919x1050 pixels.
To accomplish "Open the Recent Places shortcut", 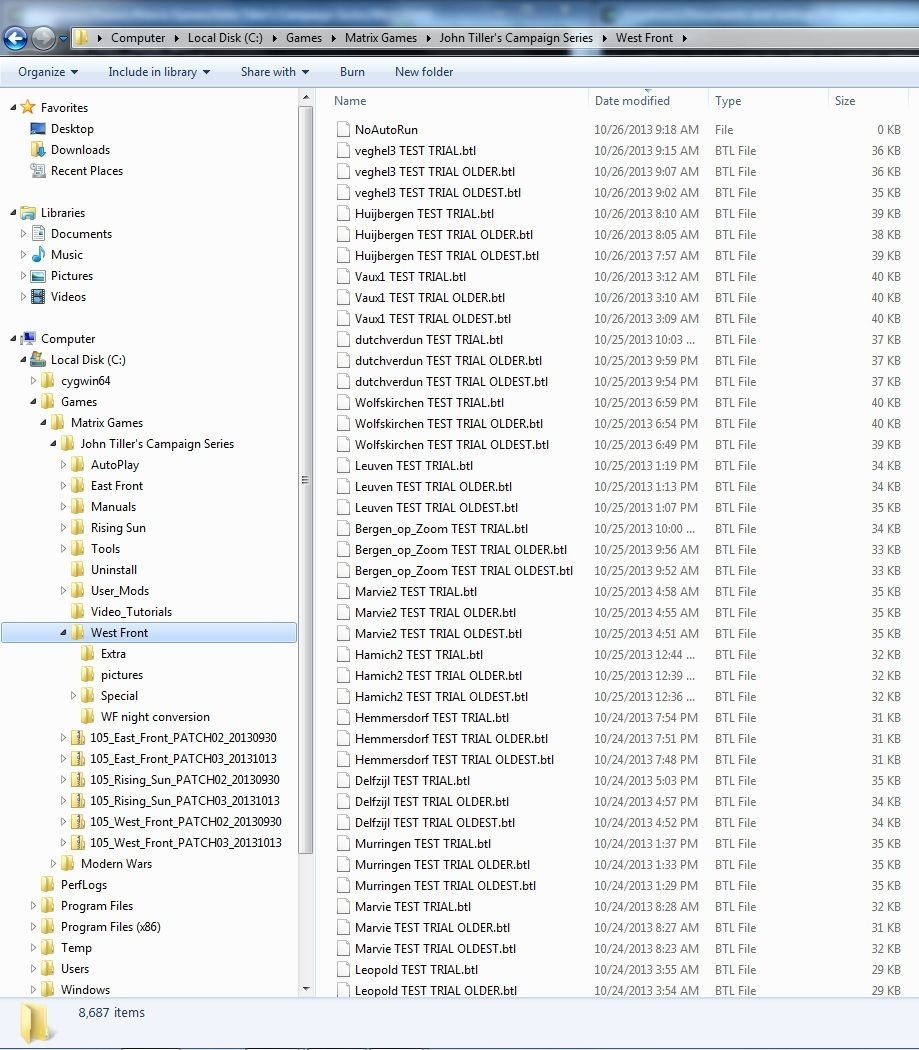I will click(87, 170).
